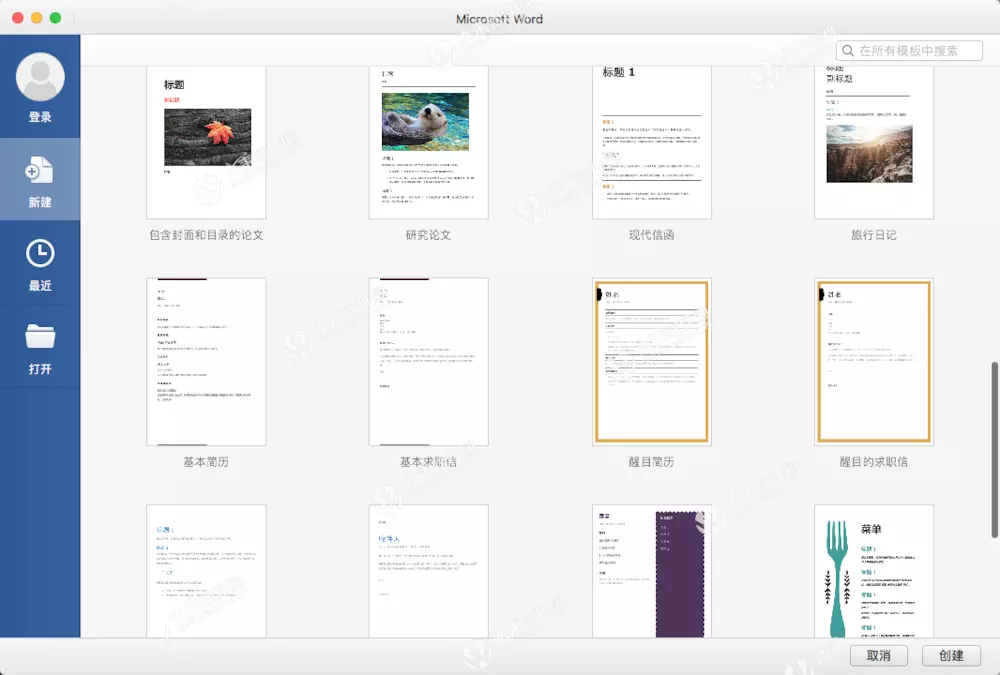The image size is (1000, 675).
Task: Select the bottom-row template with blue 标题 heading
Action: click(x=206, y=571)
